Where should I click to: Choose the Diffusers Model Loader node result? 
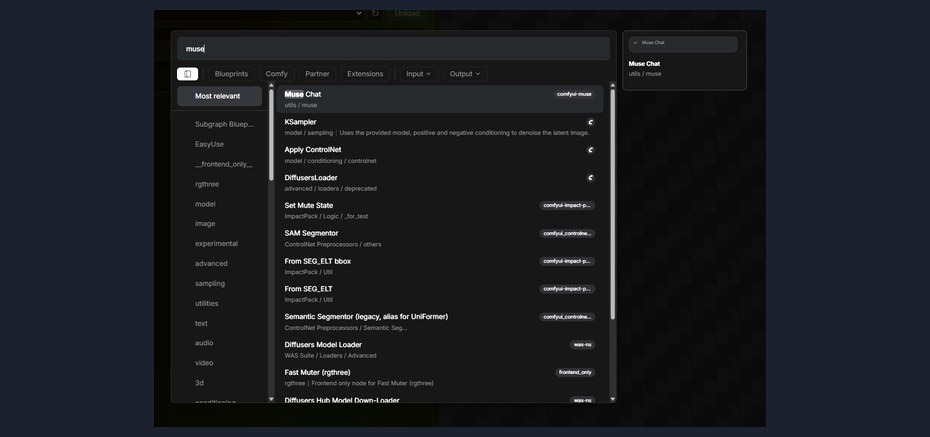[440, 349]
